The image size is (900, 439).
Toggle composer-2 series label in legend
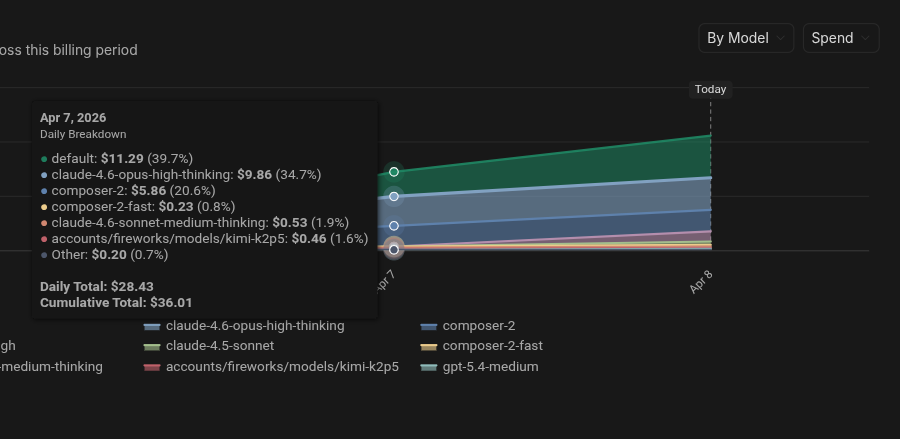click(x=479, y=326)
